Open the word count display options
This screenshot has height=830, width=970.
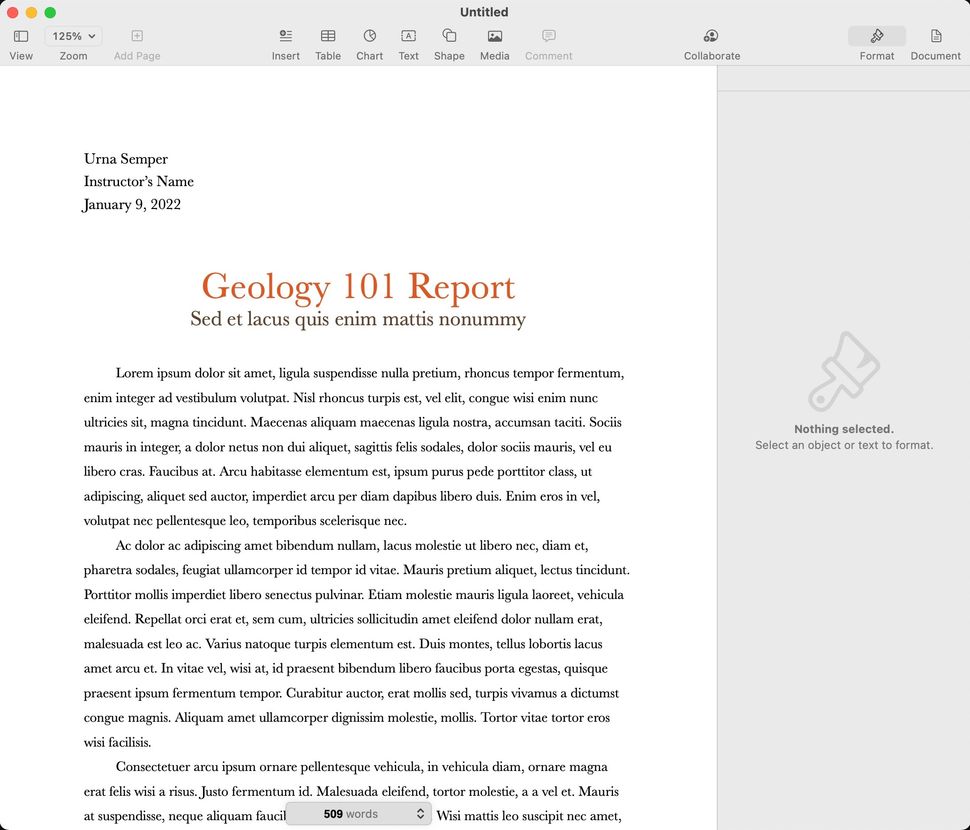pos(421,813)
